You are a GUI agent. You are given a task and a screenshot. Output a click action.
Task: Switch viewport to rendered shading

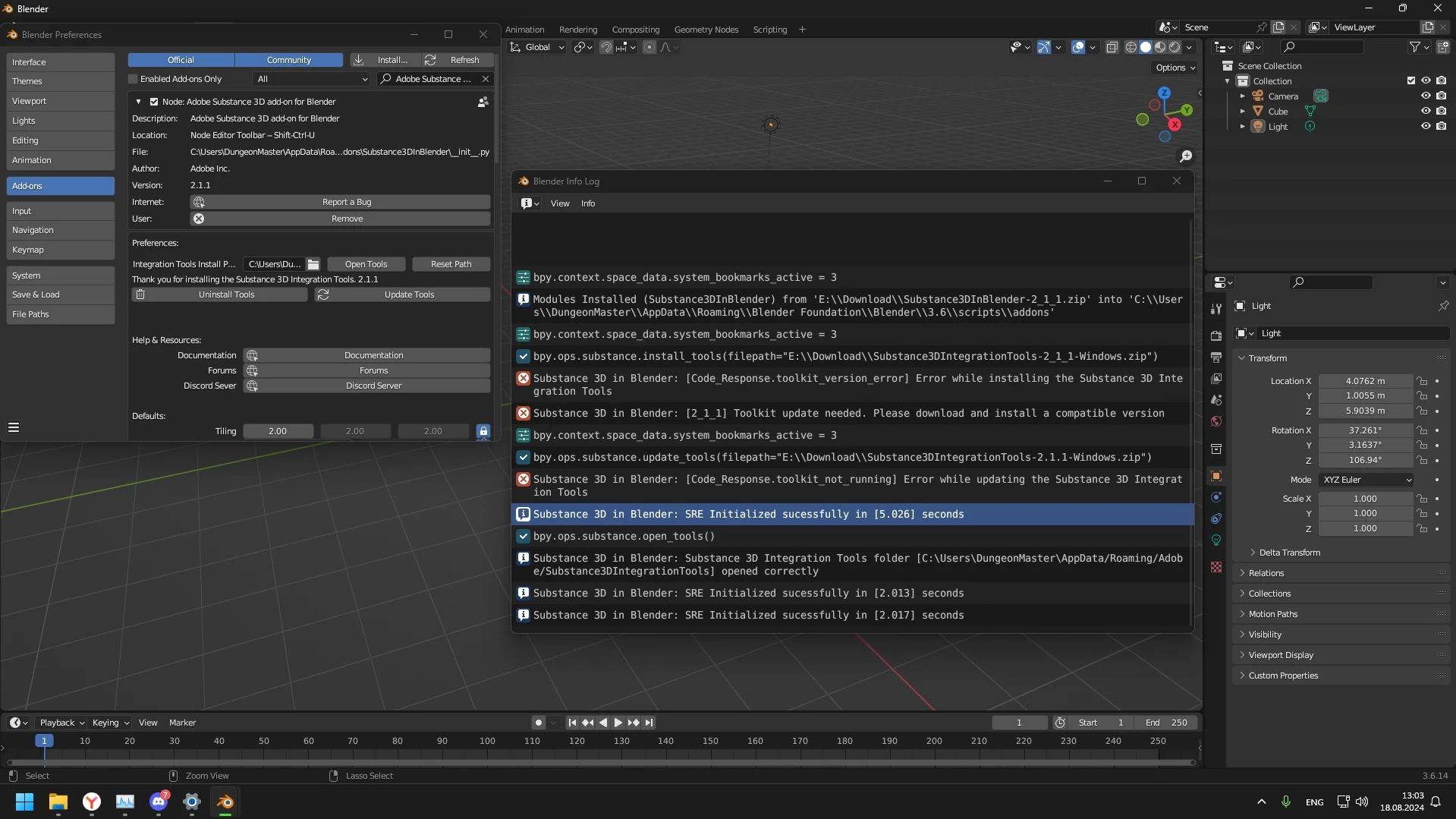[x=1175, y=47]
